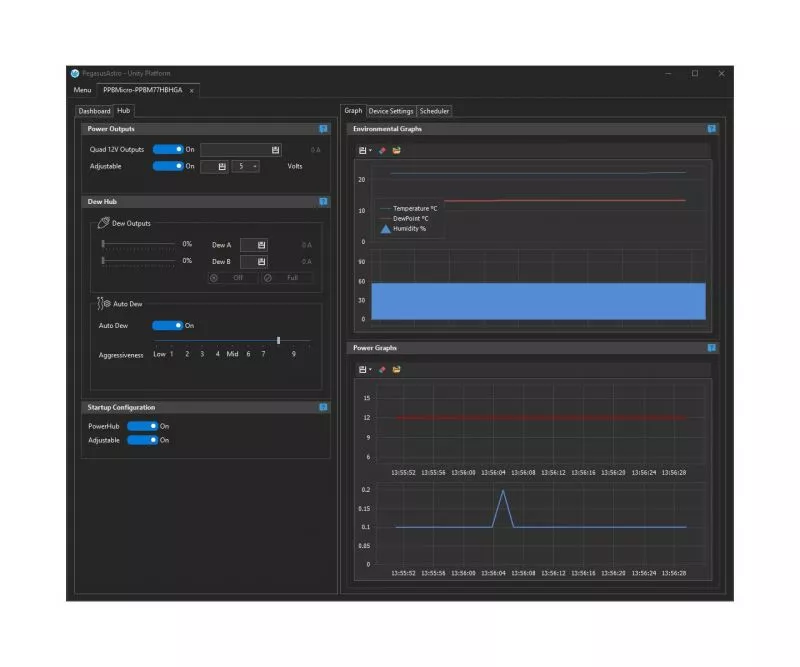Open the Device Settings tab
Viewport: 800px width, 667px height.
click(x=391, y=111)
